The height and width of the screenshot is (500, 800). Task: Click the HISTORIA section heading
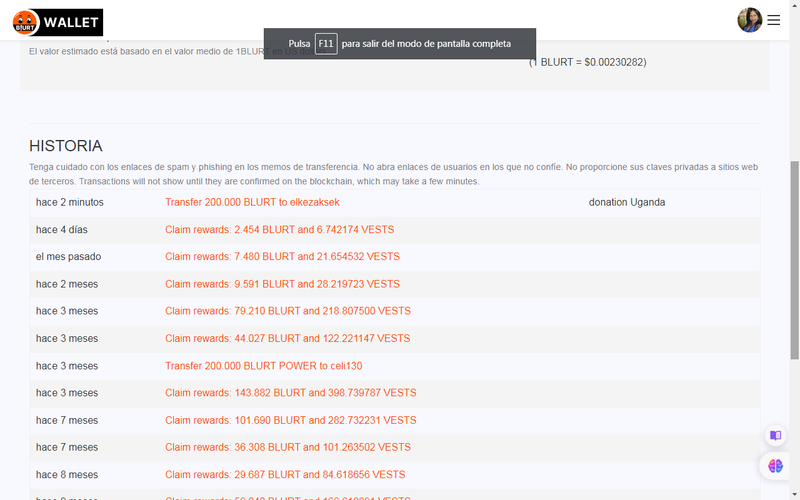pos(66,146)
